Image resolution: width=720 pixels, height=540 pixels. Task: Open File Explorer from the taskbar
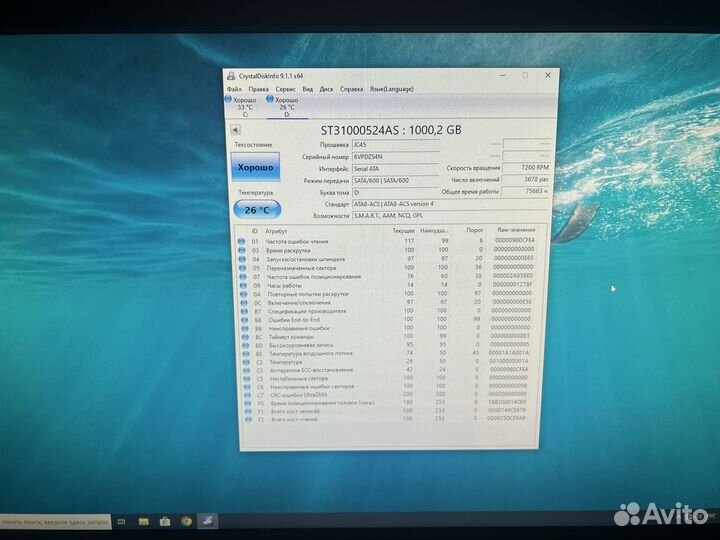pyautogui.click(x=144, y=522)
